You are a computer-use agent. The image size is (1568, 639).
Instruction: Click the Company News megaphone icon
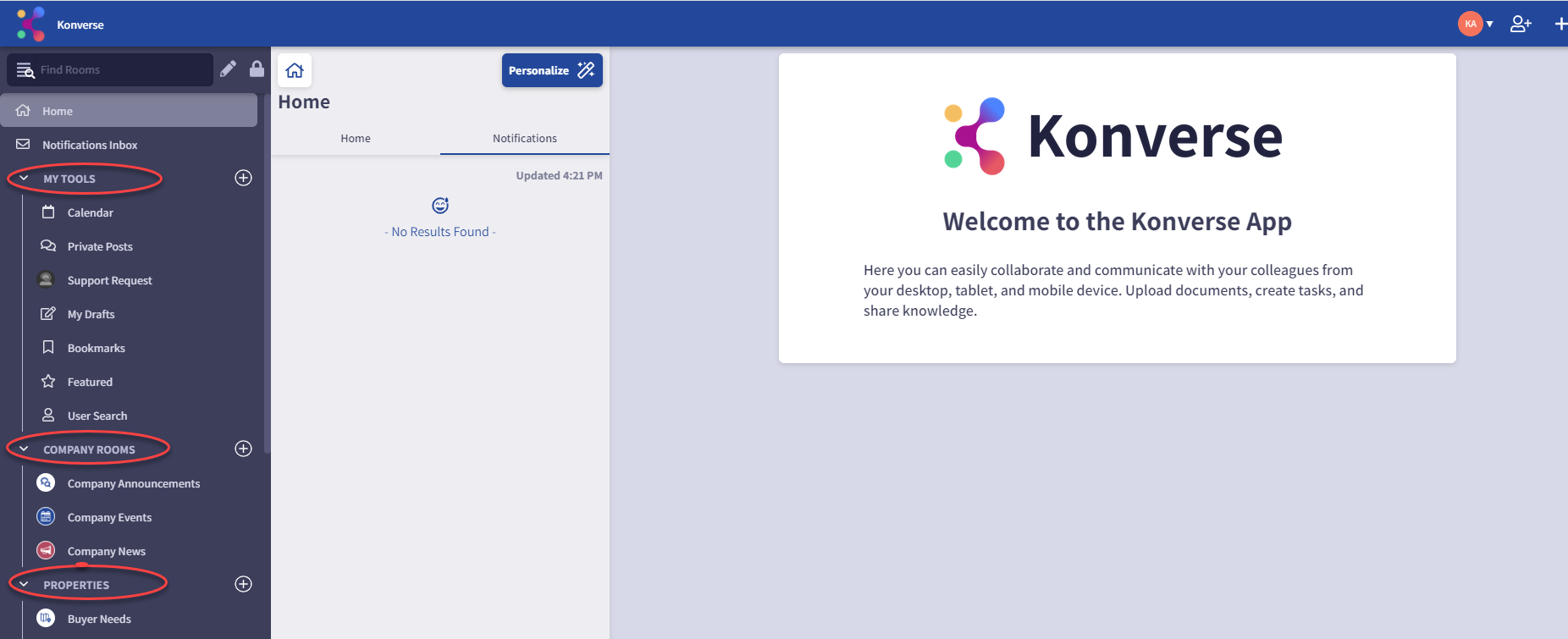pyautogui.click(x=46, y=550)
